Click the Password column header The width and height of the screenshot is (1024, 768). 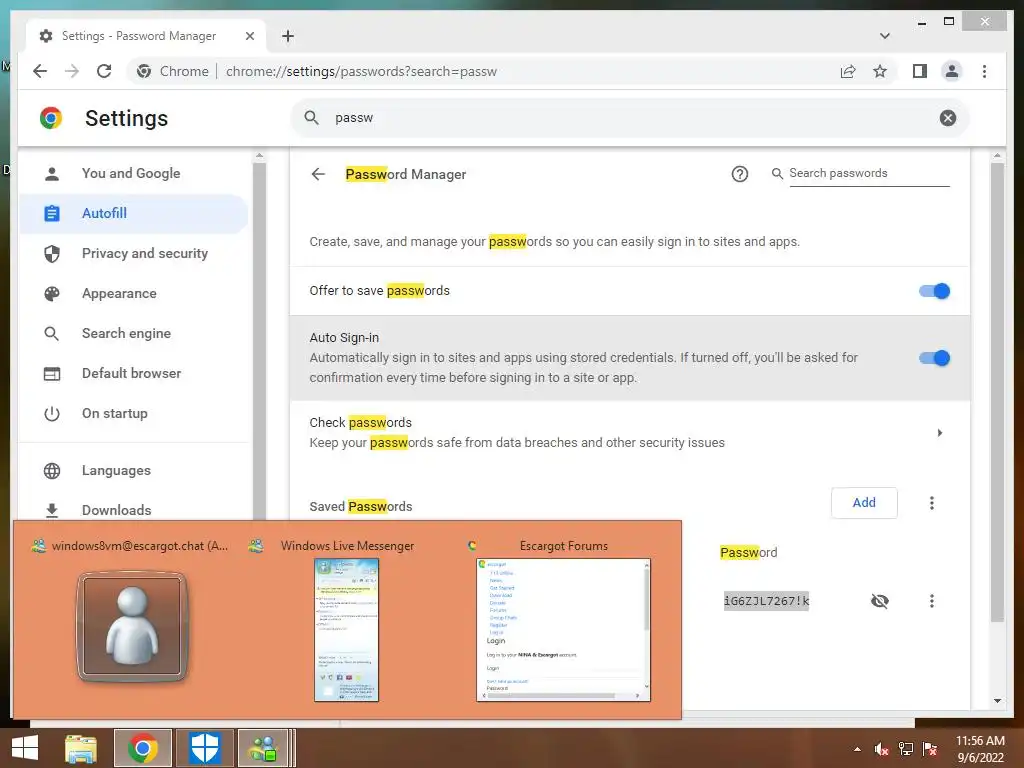748,552
